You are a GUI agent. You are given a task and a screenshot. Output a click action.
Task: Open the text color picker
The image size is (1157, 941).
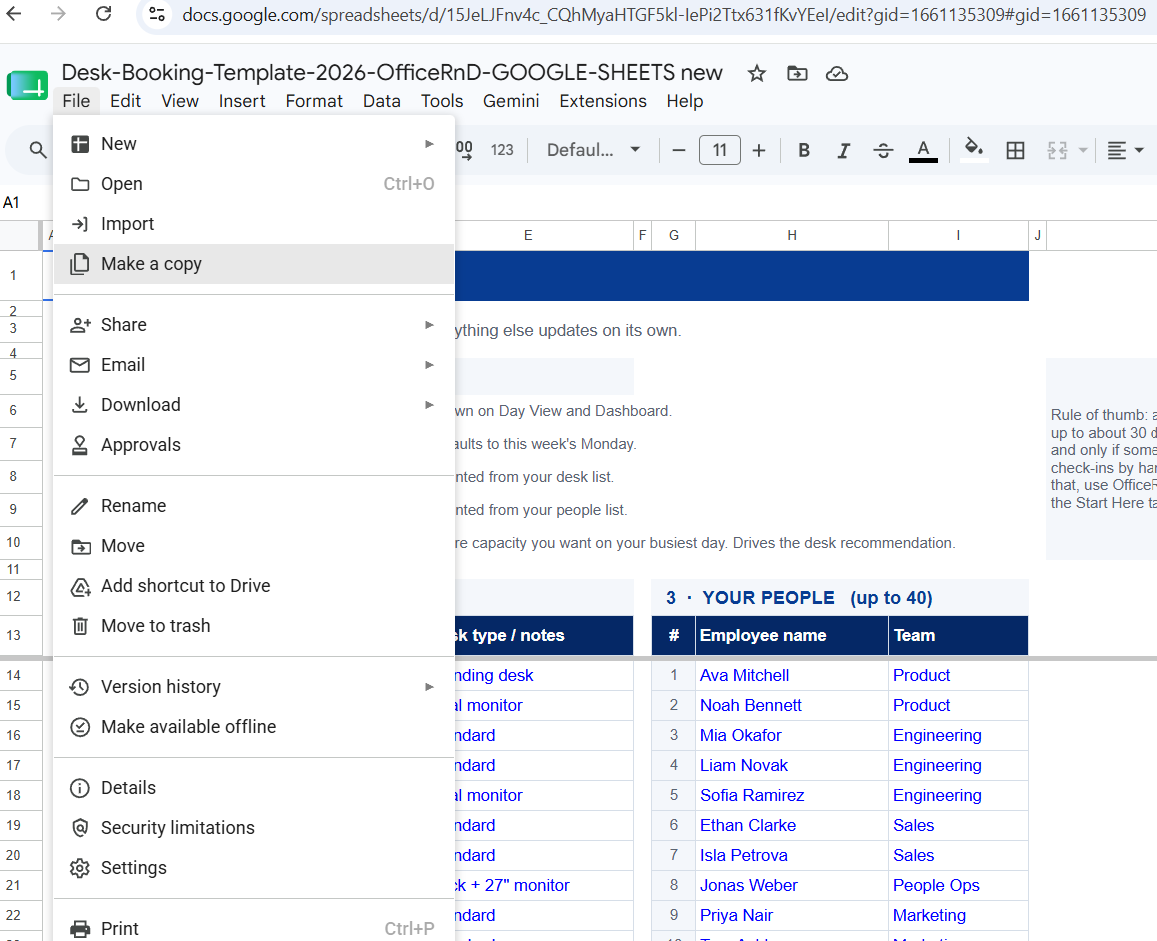(923, 150)
